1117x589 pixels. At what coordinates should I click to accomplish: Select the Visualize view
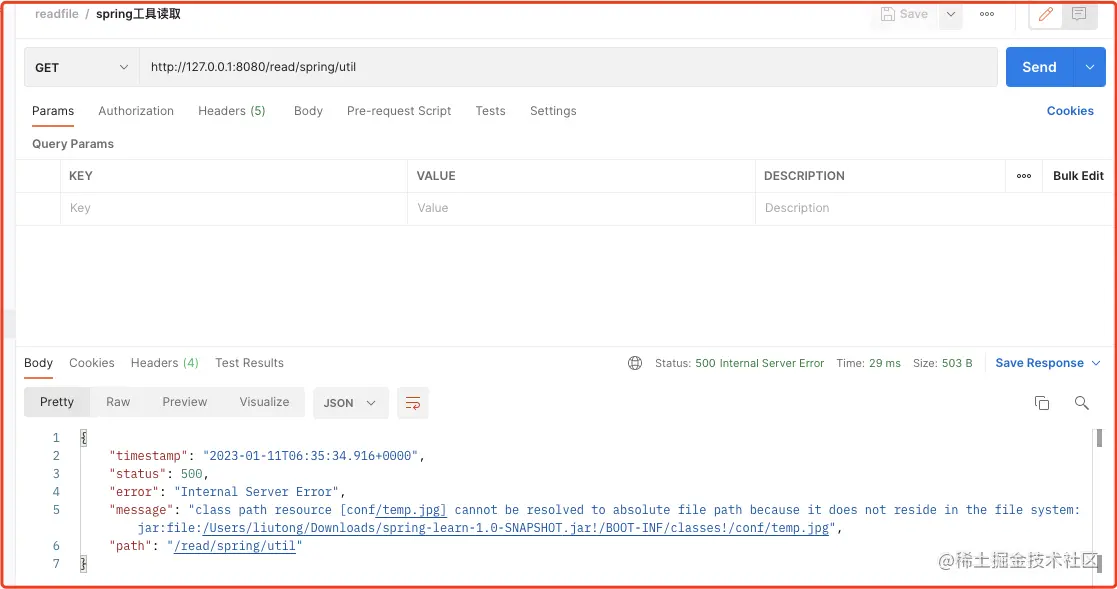tap(264, 402)
